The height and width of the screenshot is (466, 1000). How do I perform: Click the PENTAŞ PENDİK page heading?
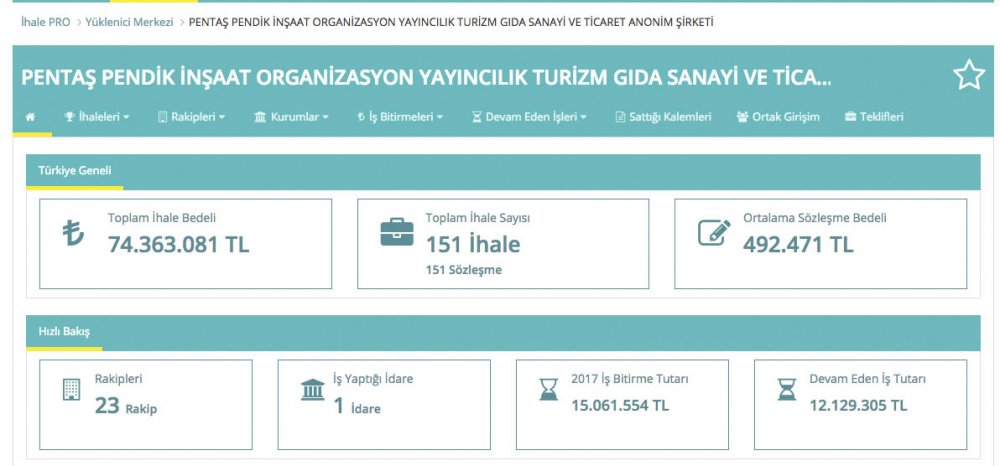pos(426,78)
